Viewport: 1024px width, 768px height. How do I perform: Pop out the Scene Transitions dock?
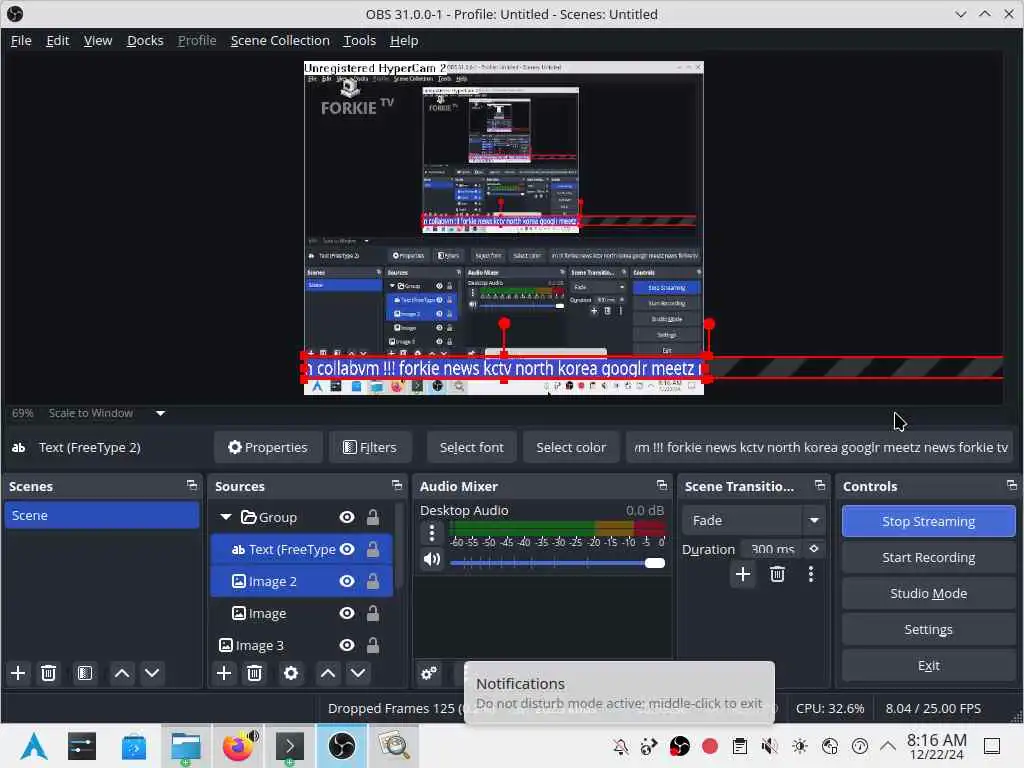[x=820, y=485]
